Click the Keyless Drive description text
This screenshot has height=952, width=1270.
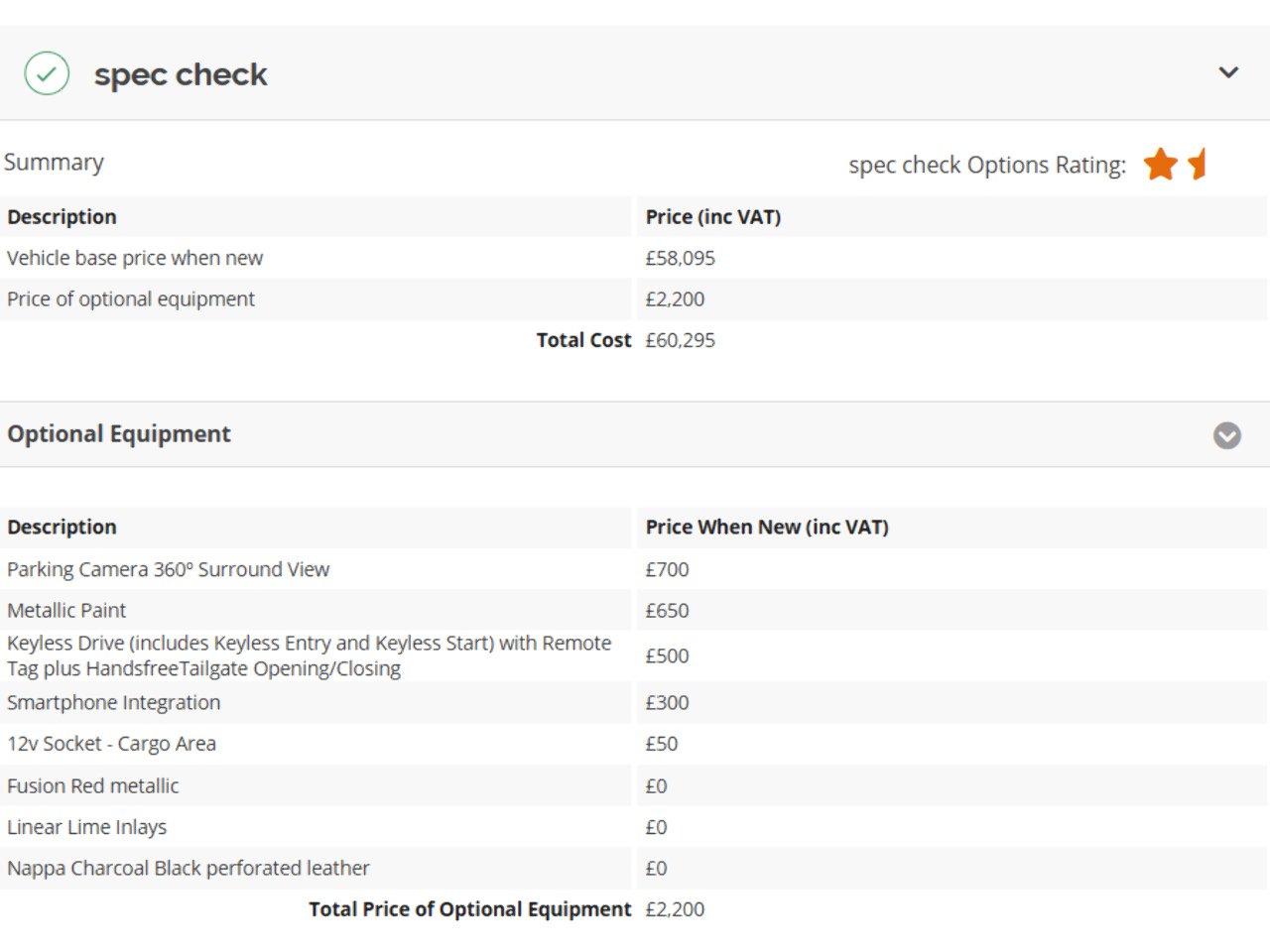(x=309, y=655)
